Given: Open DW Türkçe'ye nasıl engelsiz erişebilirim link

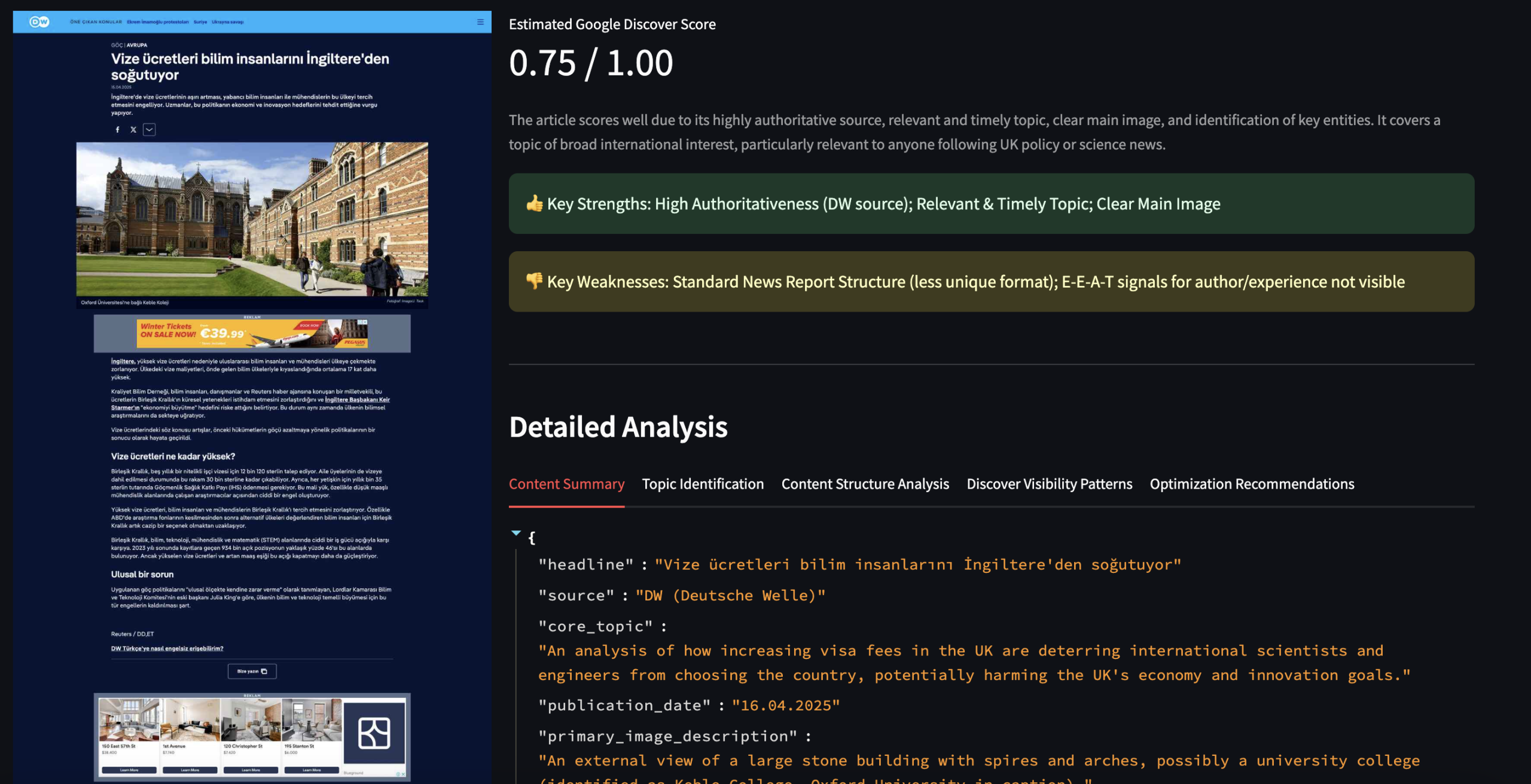Looking at the screenshot, I should [167, 648].
